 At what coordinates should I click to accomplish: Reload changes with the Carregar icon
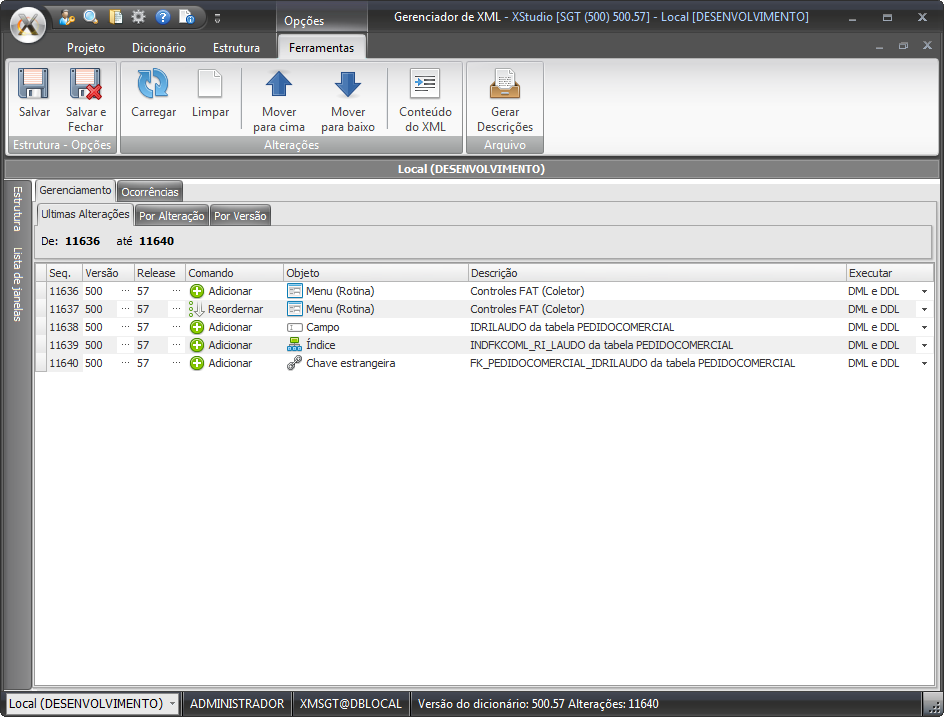tap(153, 85)
